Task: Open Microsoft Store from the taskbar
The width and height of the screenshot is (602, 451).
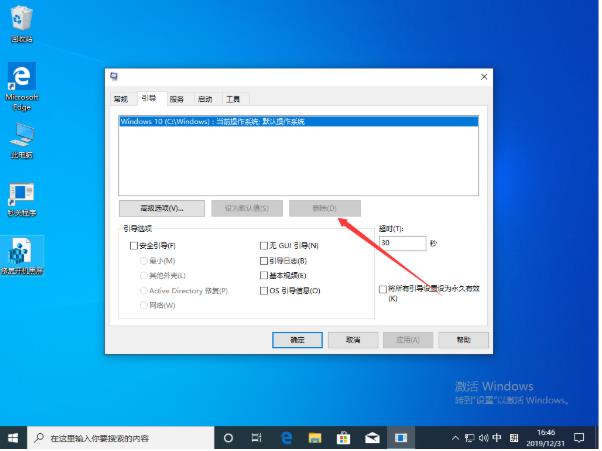Action: pos(343,438)
